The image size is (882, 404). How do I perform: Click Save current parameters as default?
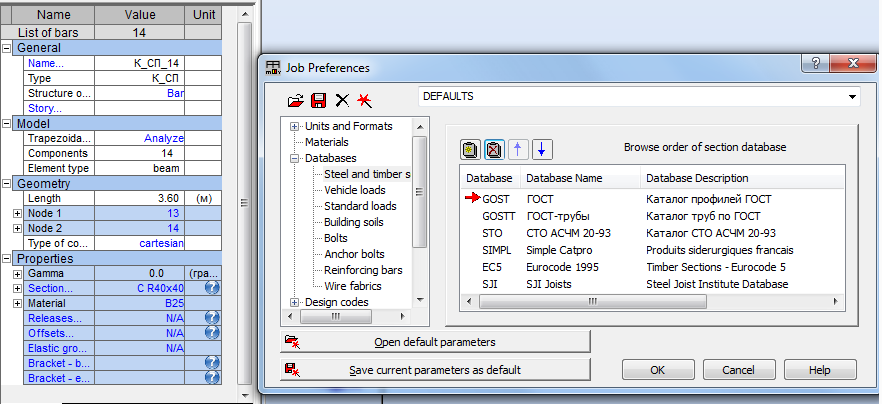click(435, 370)
